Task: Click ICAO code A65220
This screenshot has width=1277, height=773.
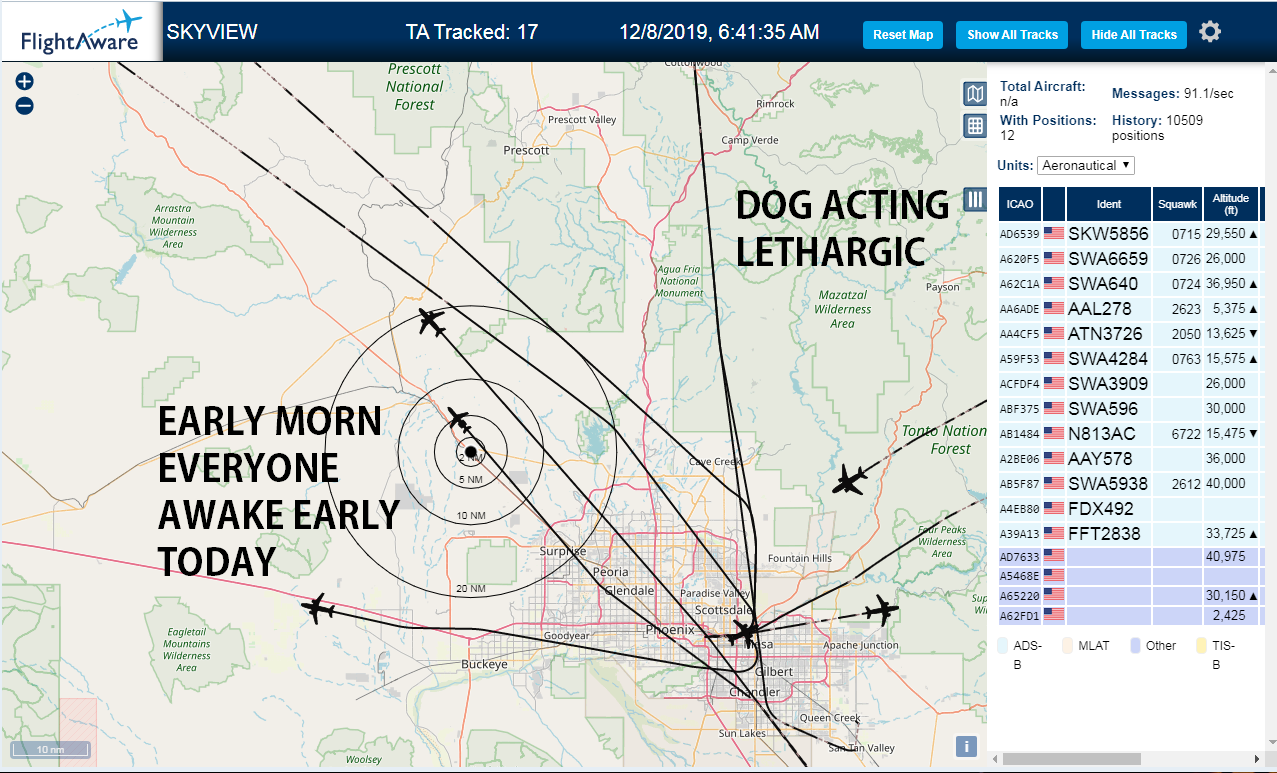Action: click(x=1019, y=596)
